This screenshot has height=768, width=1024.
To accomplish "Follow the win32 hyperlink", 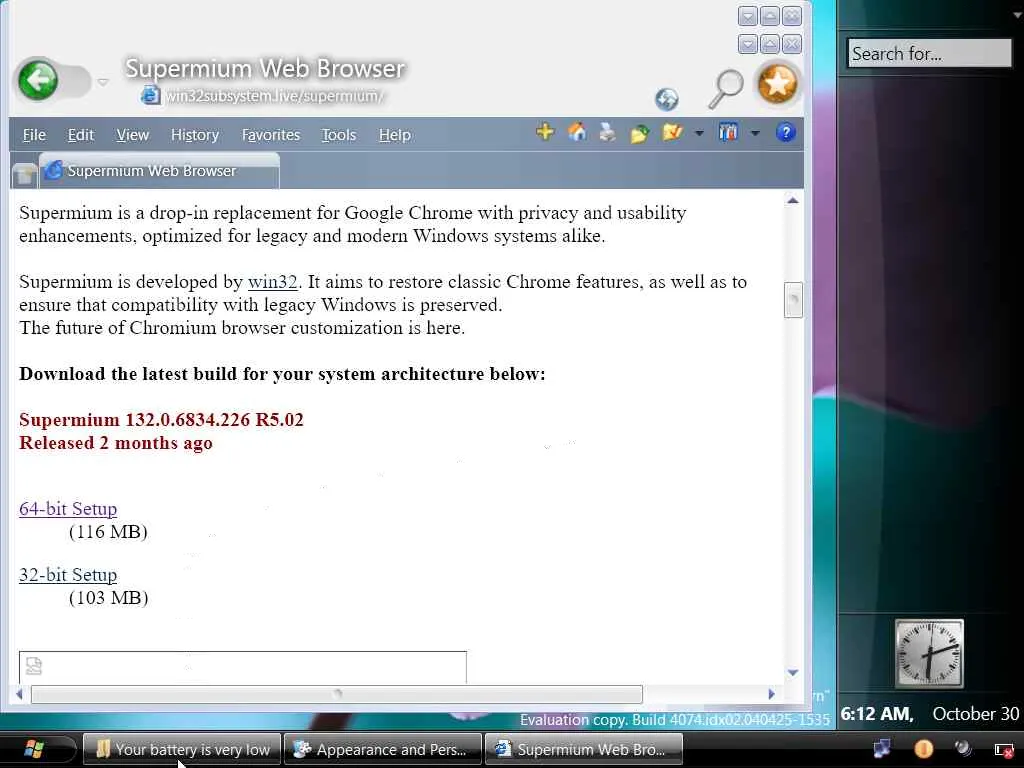I will (x=272, y=282).
